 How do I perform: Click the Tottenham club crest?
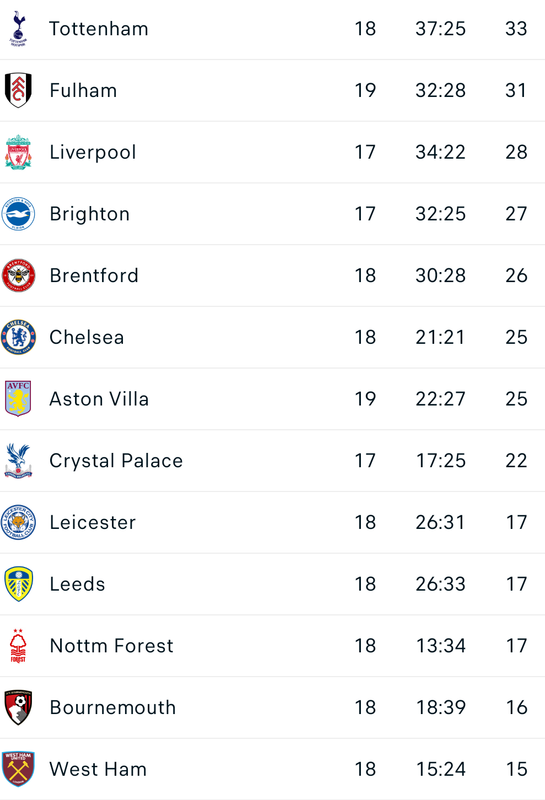[x=18, y=29]
